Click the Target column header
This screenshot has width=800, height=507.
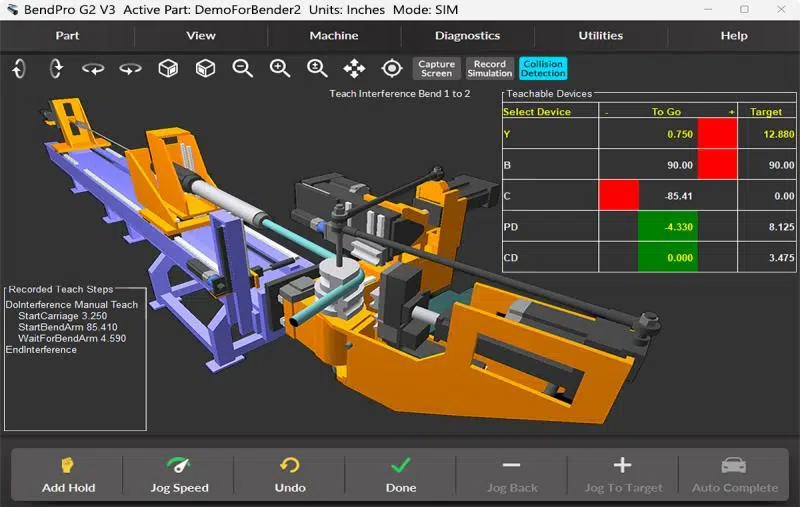766,112
